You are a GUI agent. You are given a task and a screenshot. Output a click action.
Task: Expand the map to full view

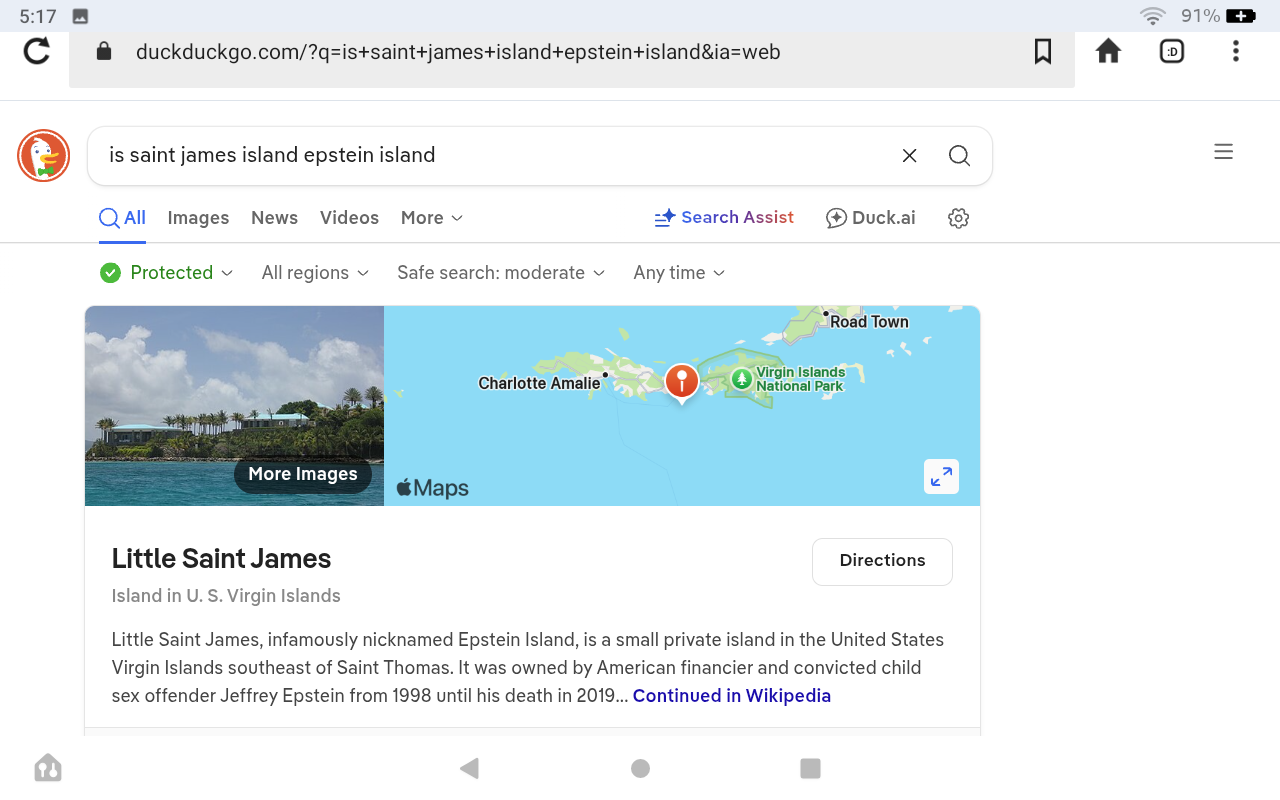click(941, 477)
